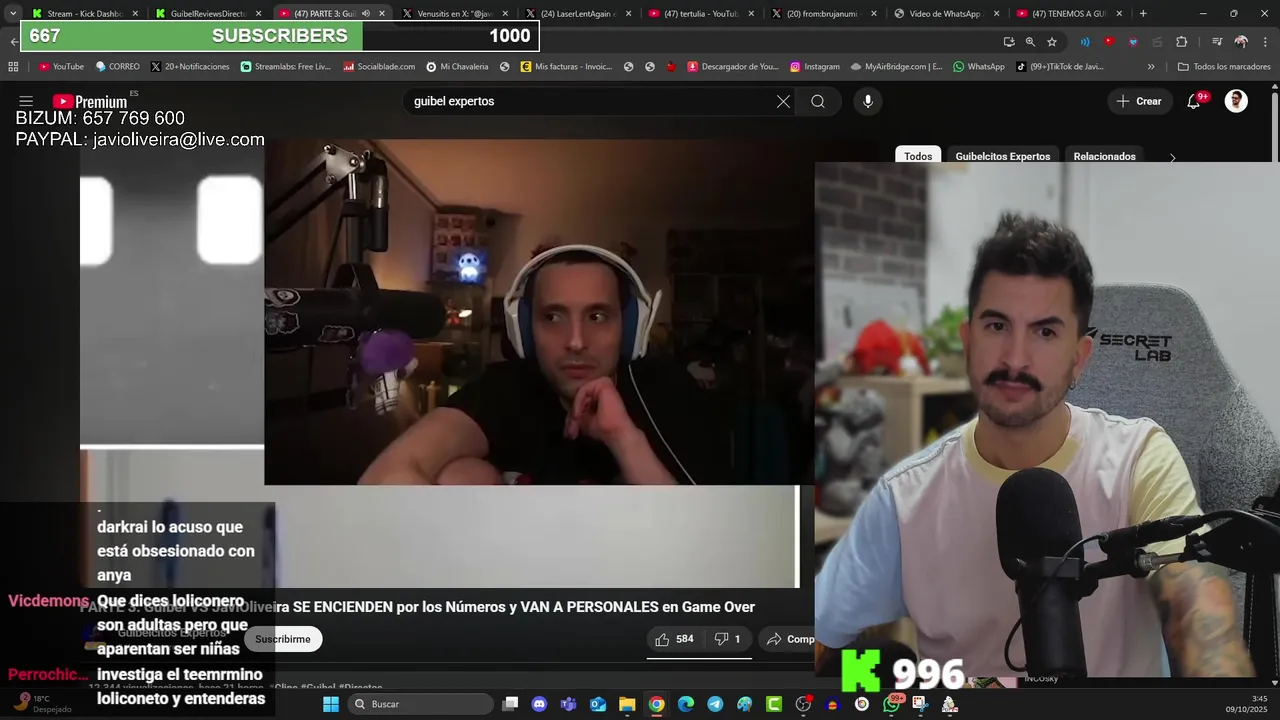Screen dimensions: 1280x720
Task: Switch to the tertulia - YouTube tab
Action: (701, 14)
